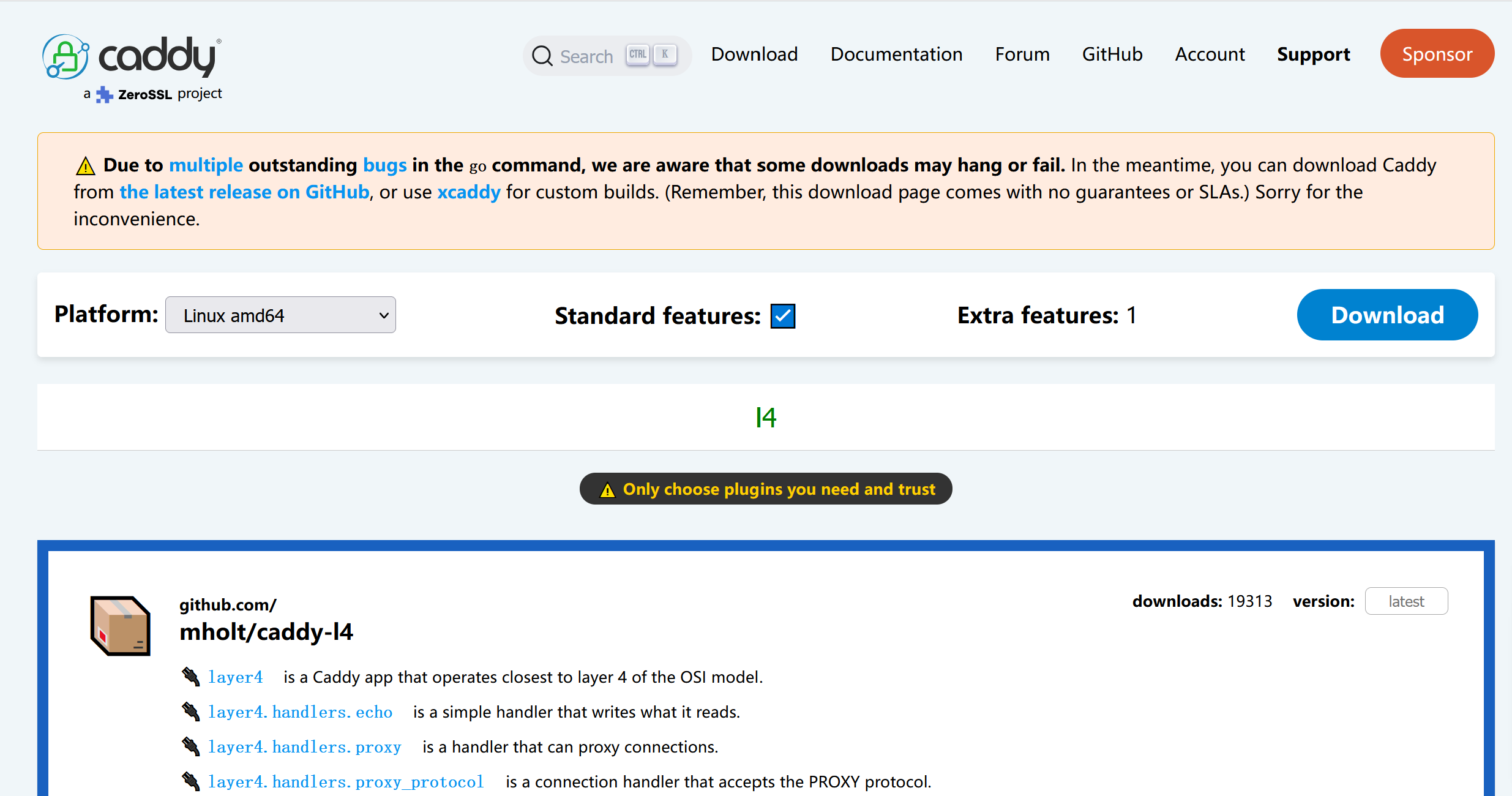Screen dimensions: 1512x796
Task: Click the version latest input field
Action: (1405, 601)
